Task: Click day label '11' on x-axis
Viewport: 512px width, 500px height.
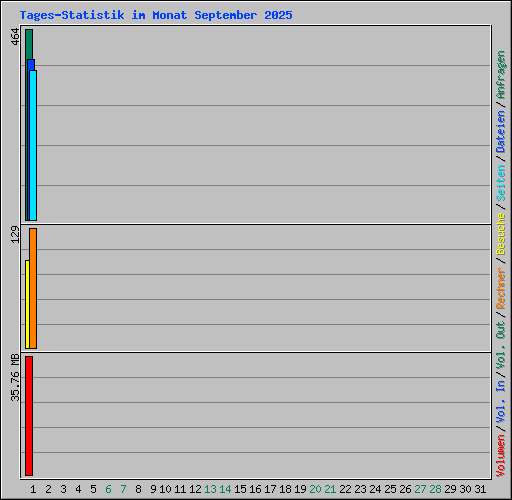Action: (180, 489)
